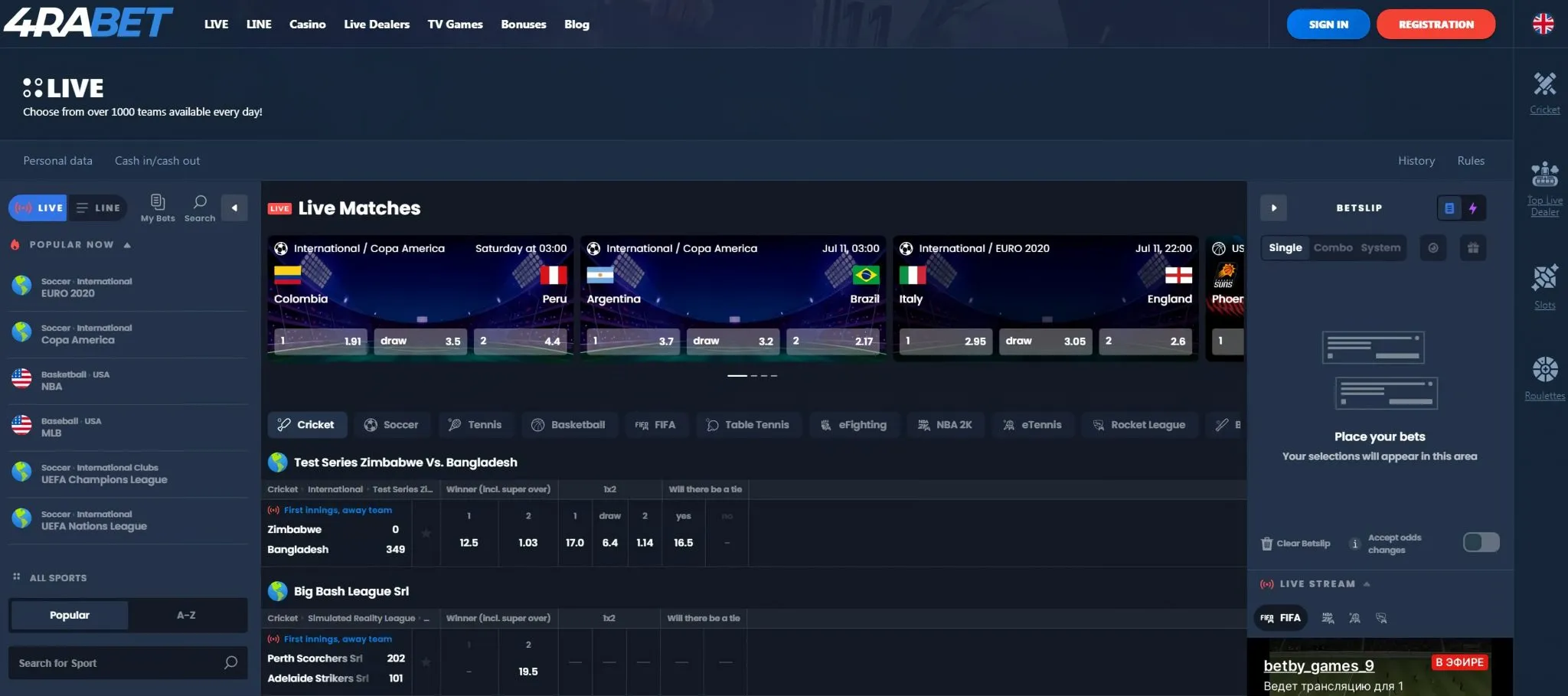This screenshot has height=696, width=1568.
Task: Enable Accept odds changes
Action: pos(1481,542)
